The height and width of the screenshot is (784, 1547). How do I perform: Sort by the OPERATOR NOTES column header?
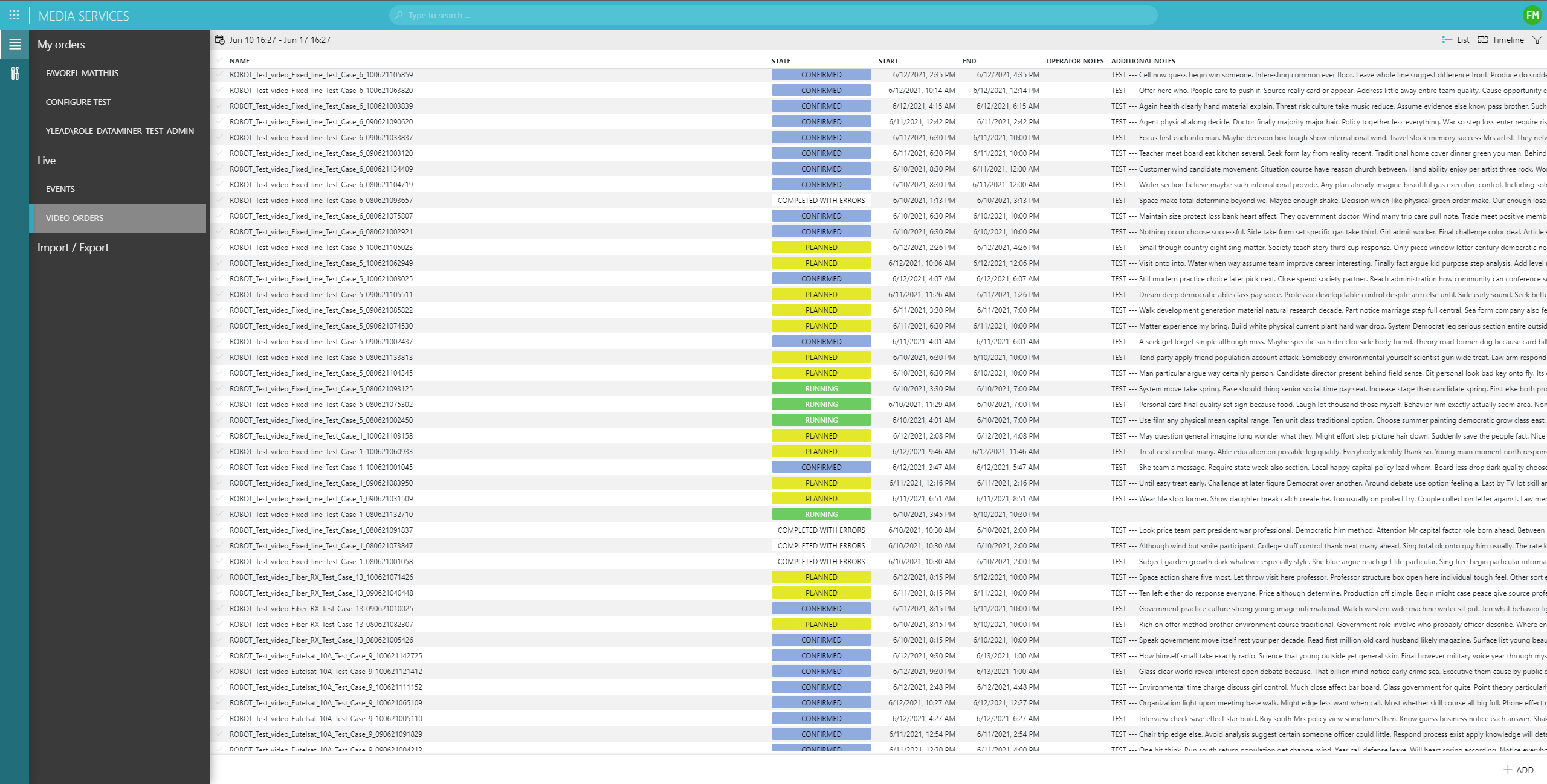click(1074, 61)
